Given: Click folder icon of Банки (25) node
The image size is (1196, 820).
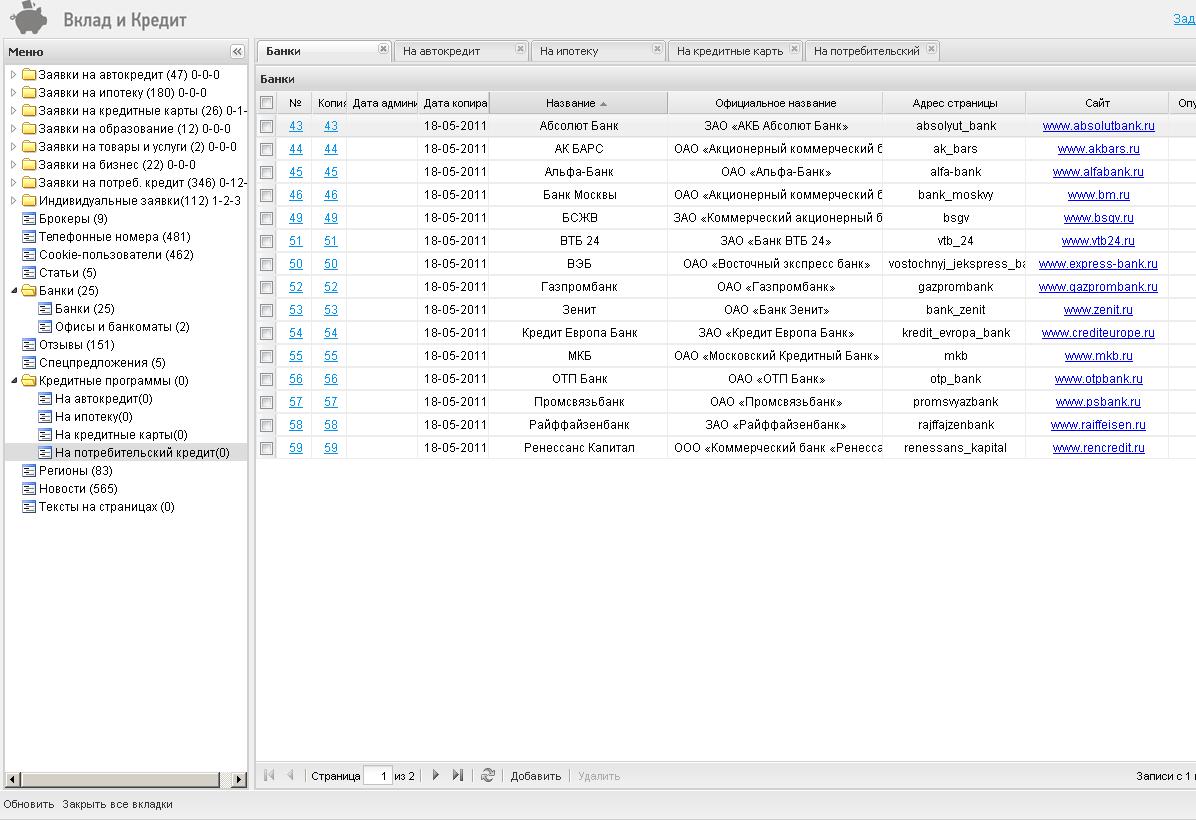Looking at the screenshot, I should pos(29,291).
